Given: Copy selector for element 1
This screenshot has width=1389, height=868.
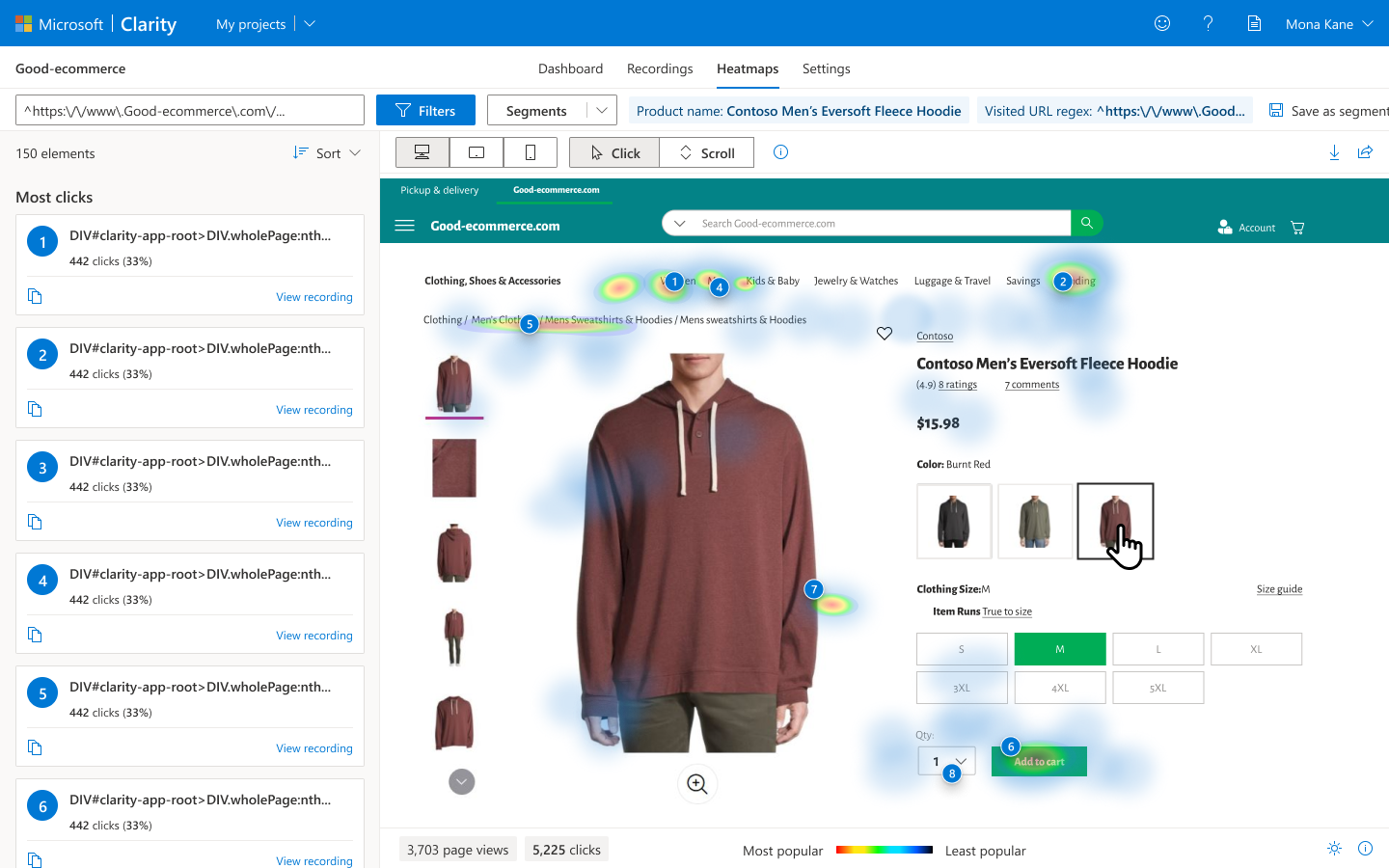Looking at the screenshot, I should (x=35, y=296).
